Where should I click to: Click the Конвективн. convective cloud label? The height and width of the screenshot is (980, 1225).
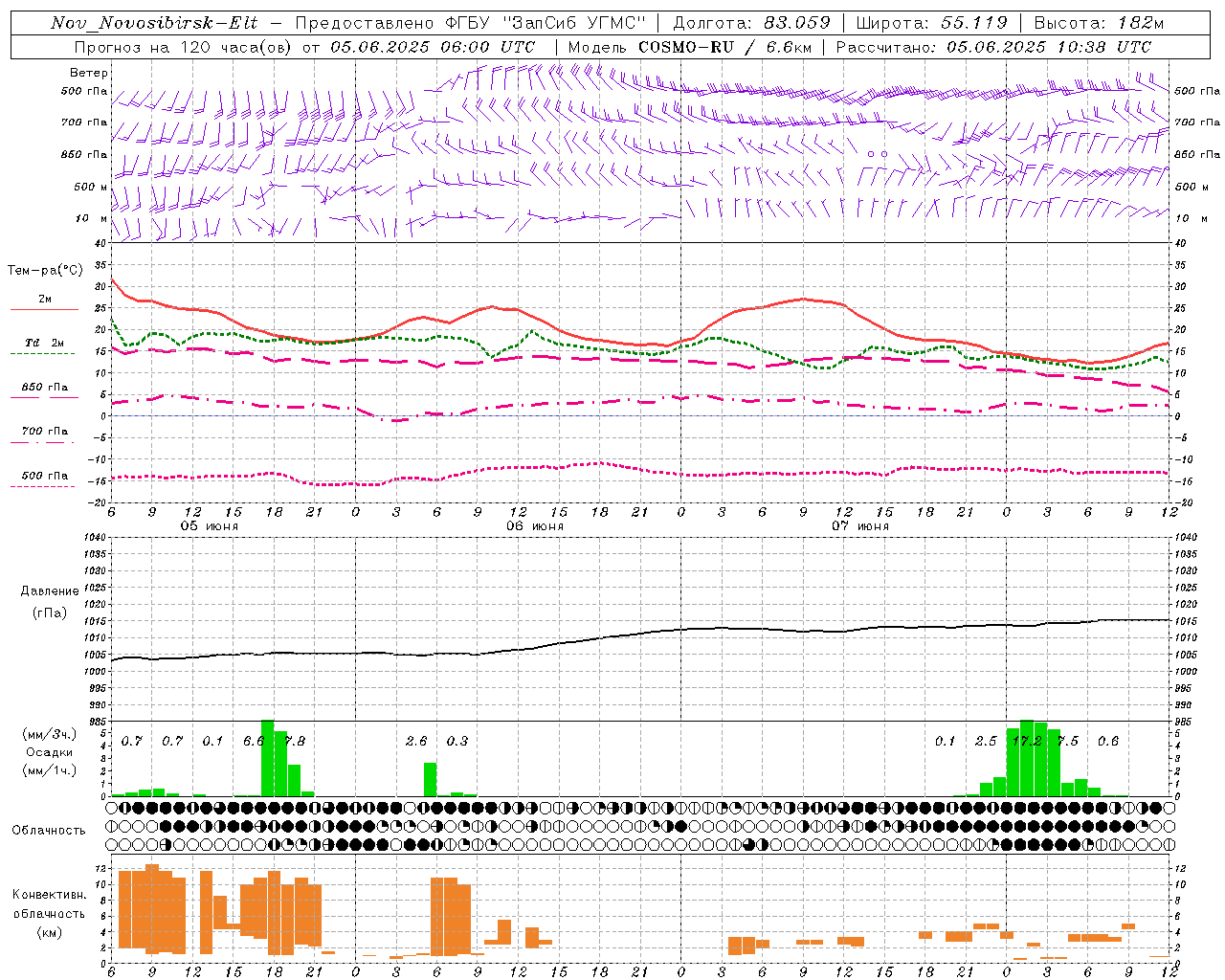[x=49, y=894]
